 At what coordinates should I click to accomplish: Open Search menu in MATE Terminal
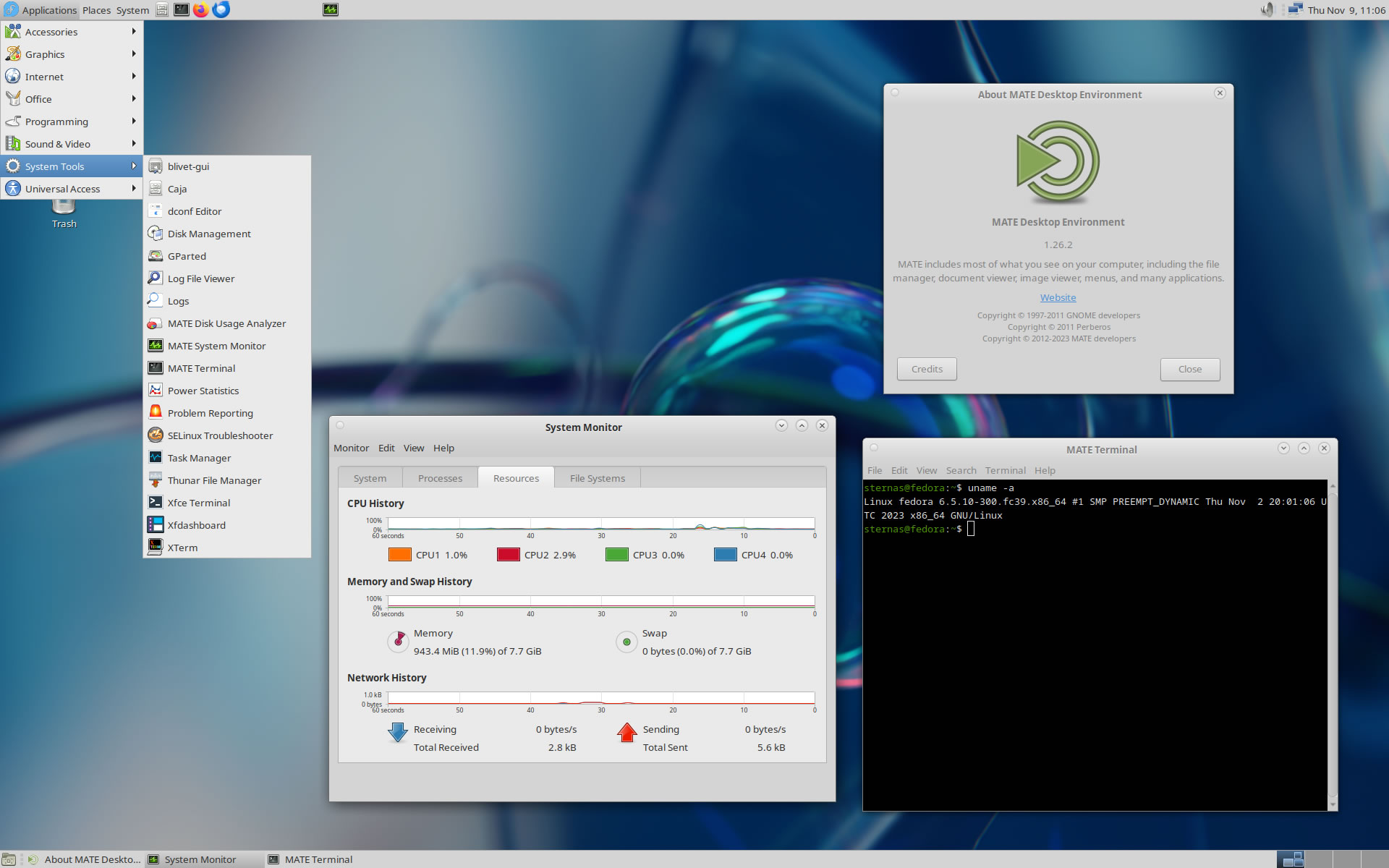click(x=961, y=470)
